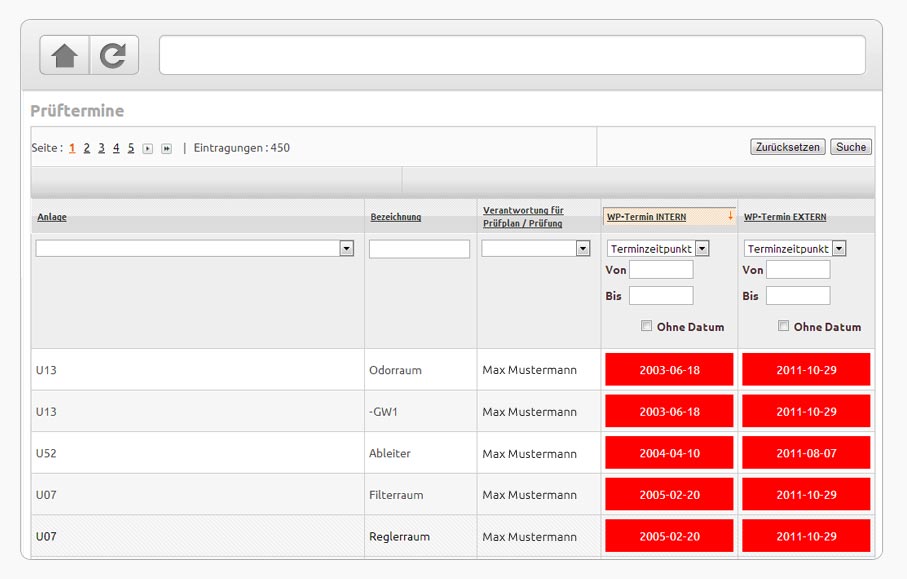Click the Zurücksetzen button
Image resolution: width=907 pixels, height=579 pixels.
788,147
